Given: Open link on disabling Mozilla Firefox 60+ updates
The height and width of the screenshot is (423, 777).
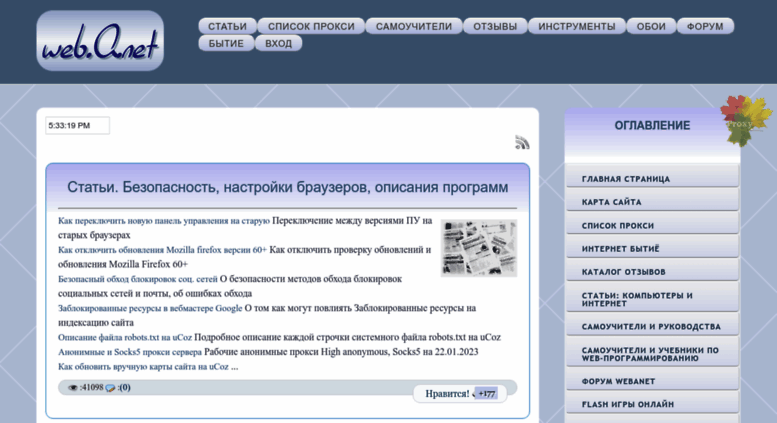Looking at the screenshot, I should point(163,250).
